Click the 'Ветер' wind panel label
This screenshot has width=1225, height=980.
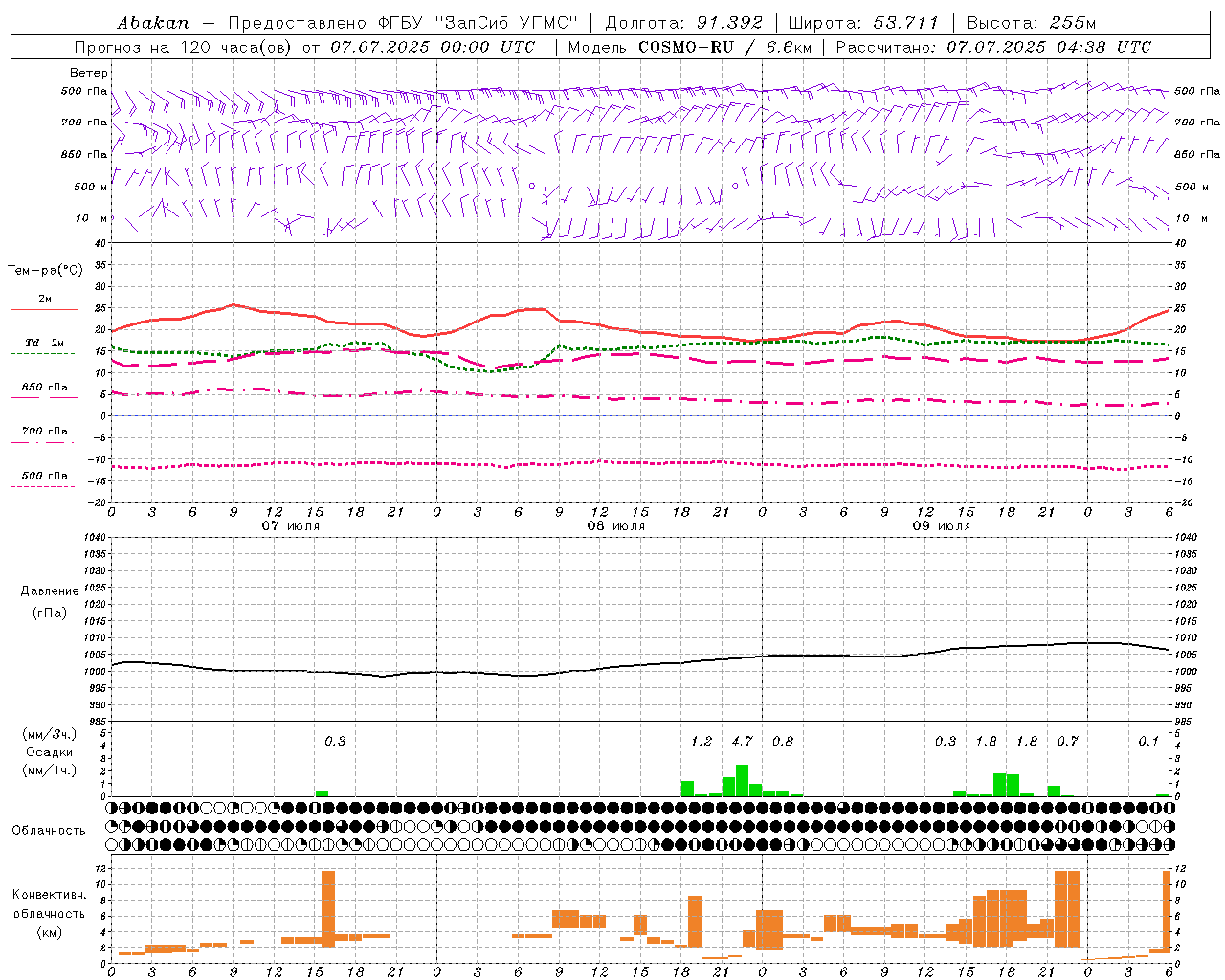coord(89,73)
